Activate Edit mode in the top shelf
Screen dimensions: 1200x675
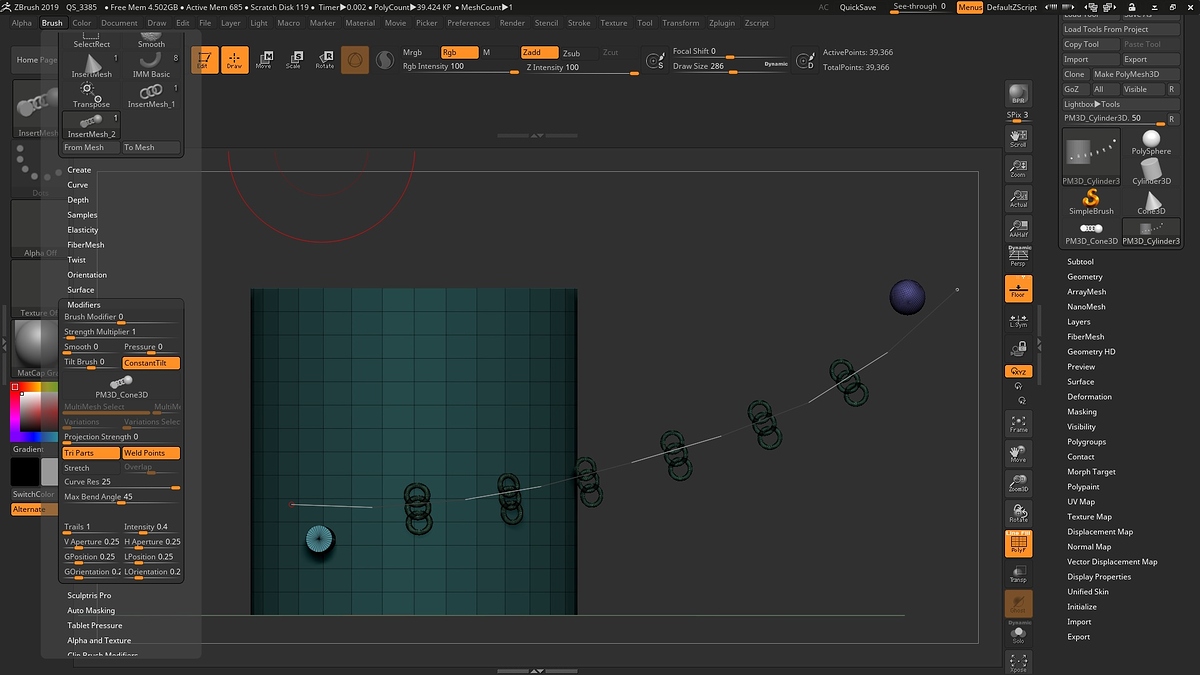click(204, 60)
